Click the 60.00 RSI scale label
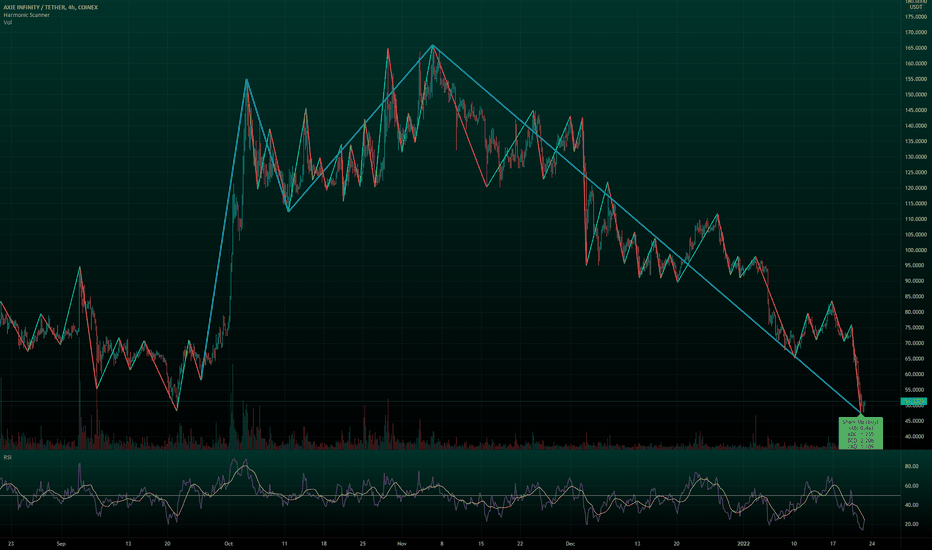Viewport: 932px width, 550px height. click(912, 486)
